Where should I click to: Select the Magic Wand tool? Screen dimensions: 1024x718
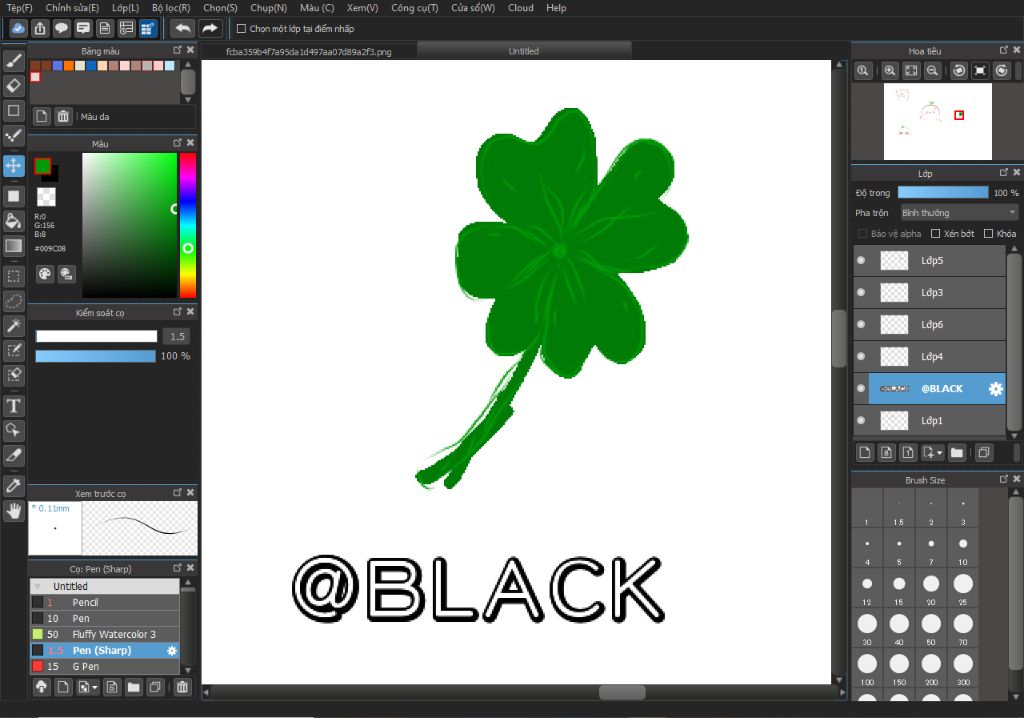14,325
